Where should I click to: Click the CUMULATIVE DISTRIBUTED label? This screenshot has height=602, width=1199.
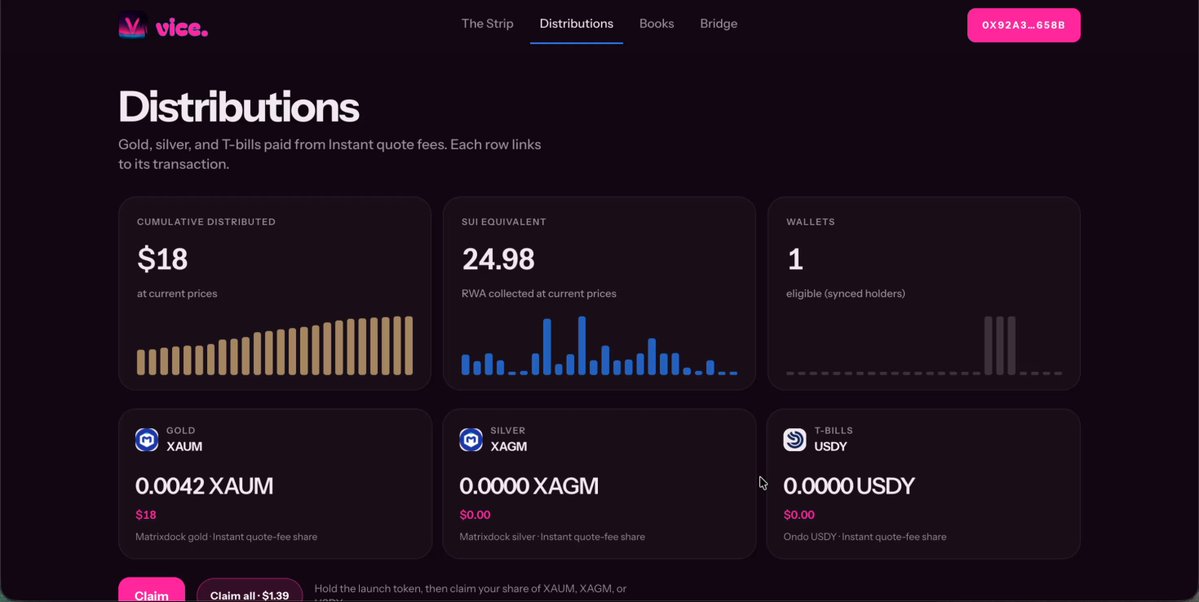pyautogui.click(x=206, y=222)
